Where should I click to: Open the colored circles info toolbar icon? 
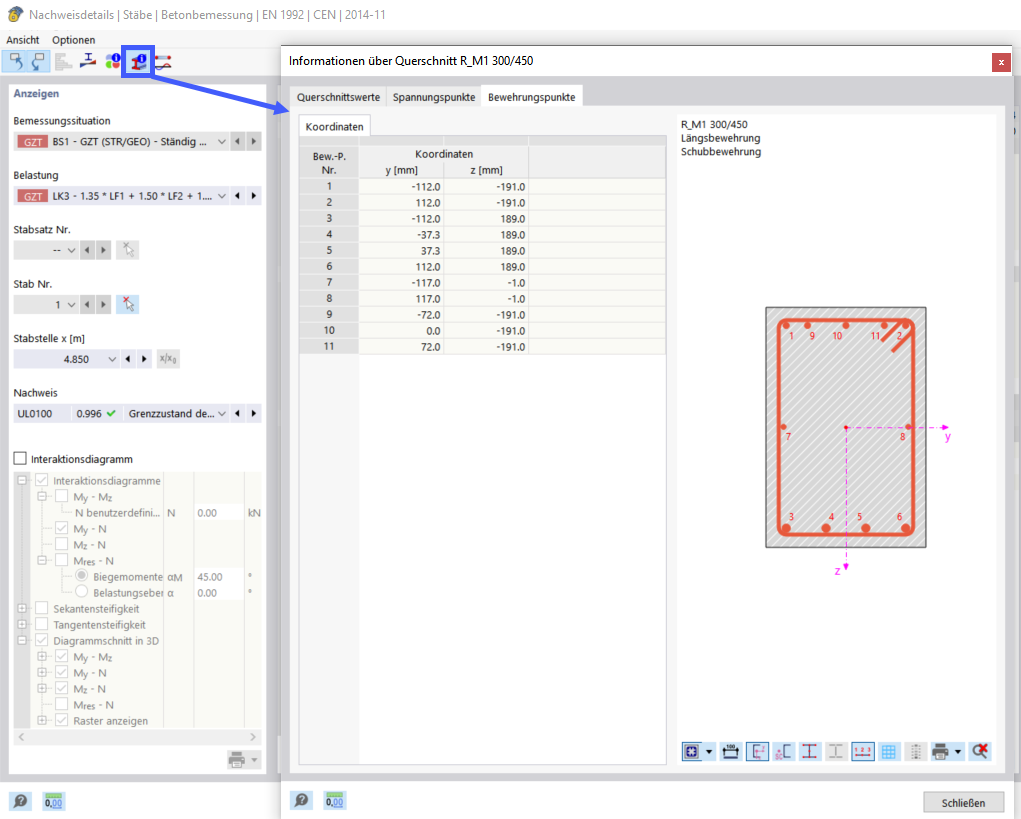point(113,62)
